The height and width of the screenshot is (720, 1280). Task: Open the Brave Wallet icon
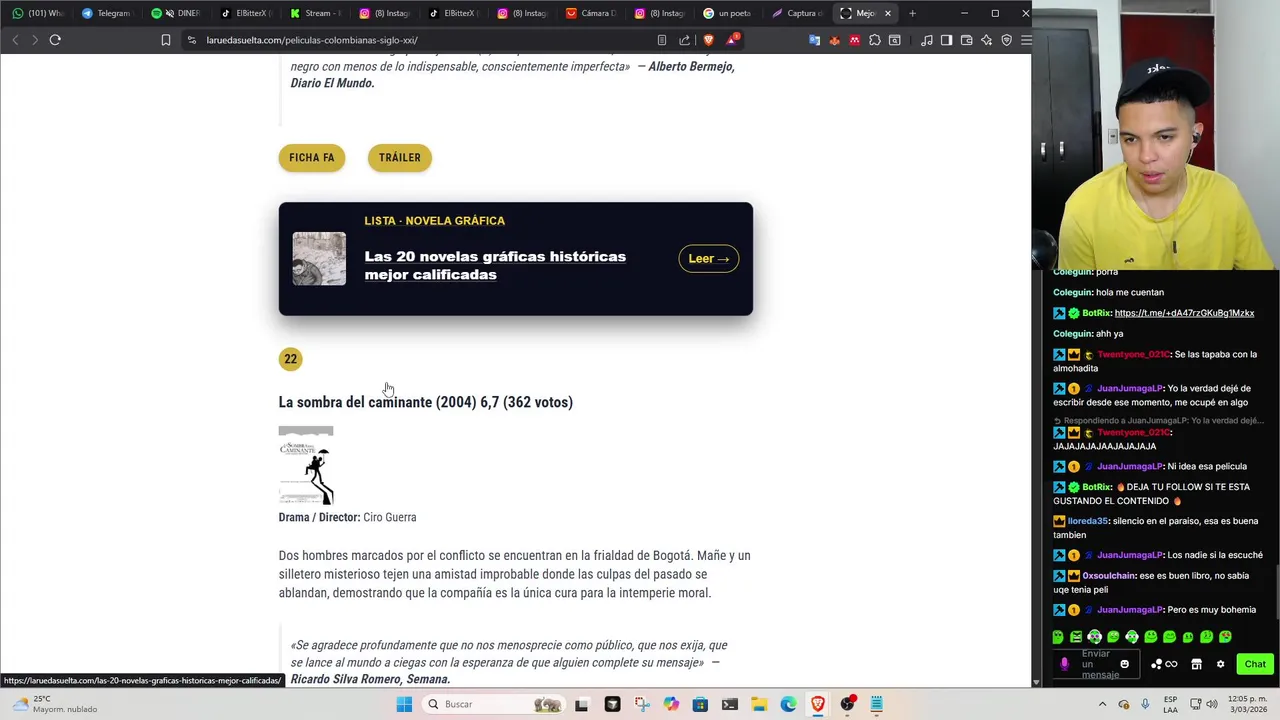[x=967, y=40]
